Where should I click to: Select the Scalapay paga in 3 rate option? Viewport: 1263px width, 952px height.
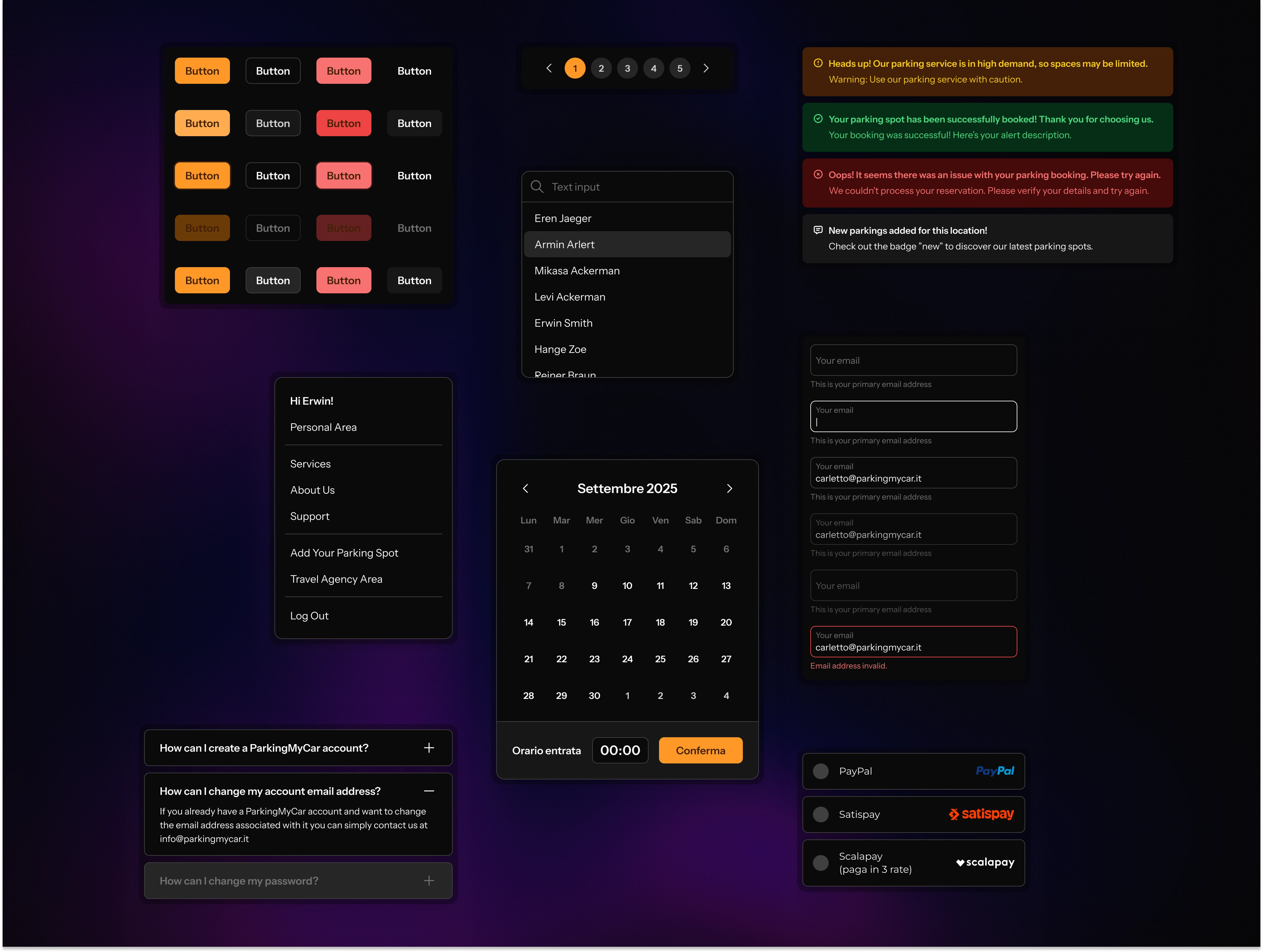[821, 862]
